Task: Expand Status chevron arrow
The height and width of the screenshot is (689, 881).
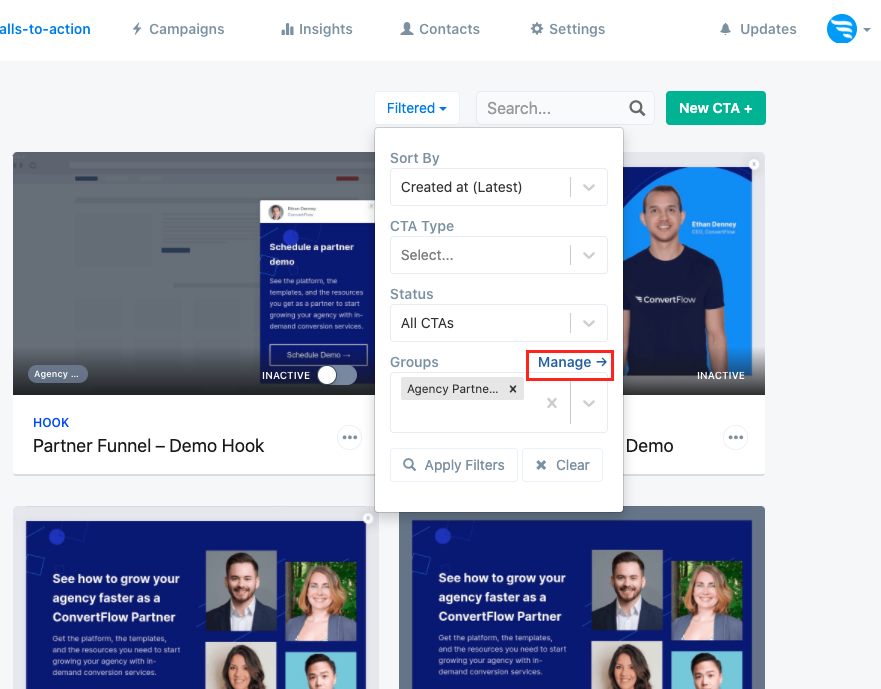Action: pos(589,323)
